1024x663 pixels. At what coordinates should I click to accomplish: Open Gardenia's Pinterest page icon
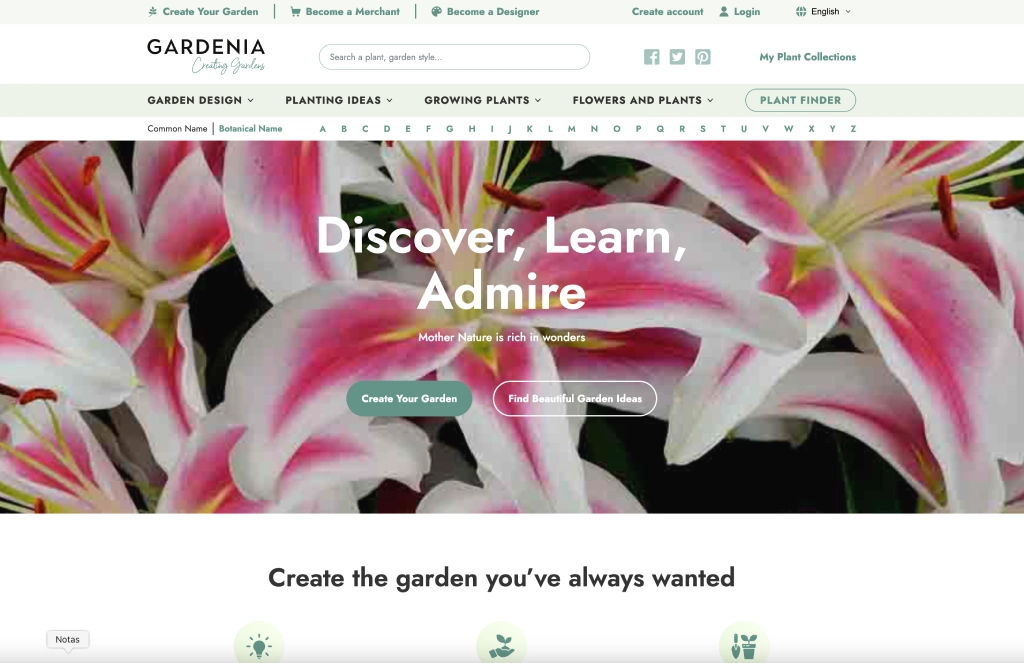pos(703,57)
